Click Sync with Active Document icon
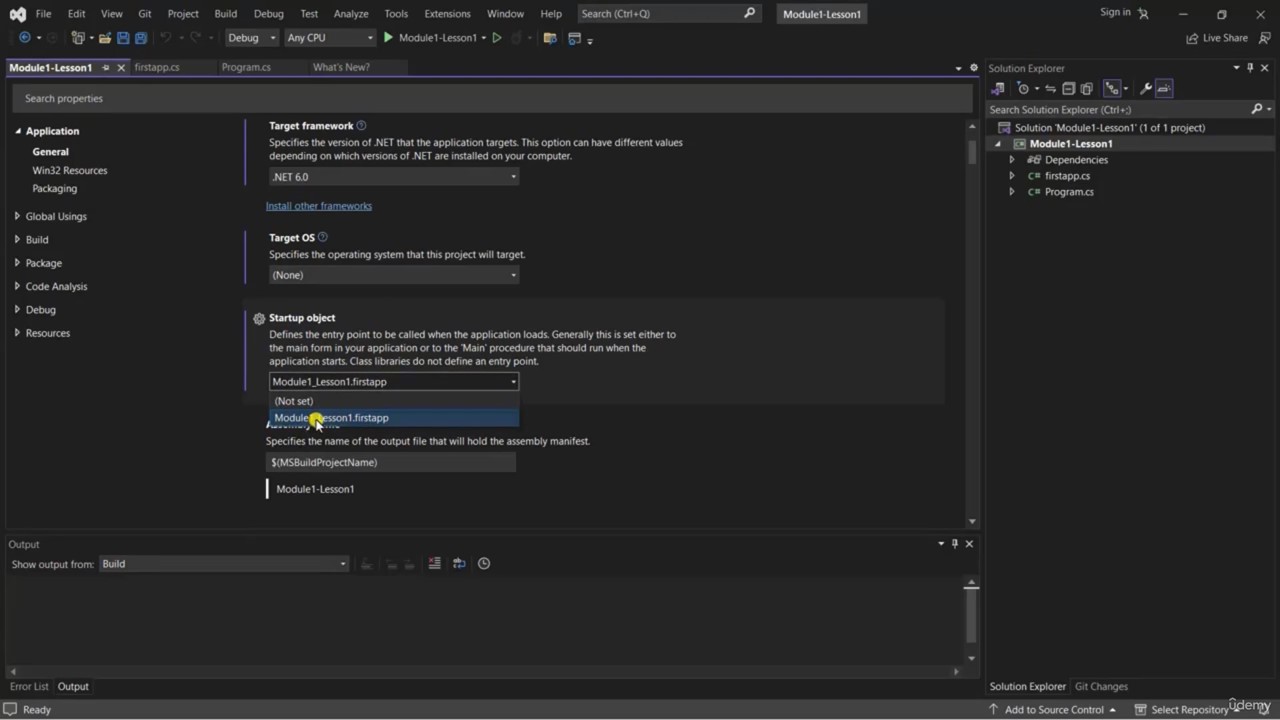The width and height of the screenshot is (1280, 720). [1050, 88]
